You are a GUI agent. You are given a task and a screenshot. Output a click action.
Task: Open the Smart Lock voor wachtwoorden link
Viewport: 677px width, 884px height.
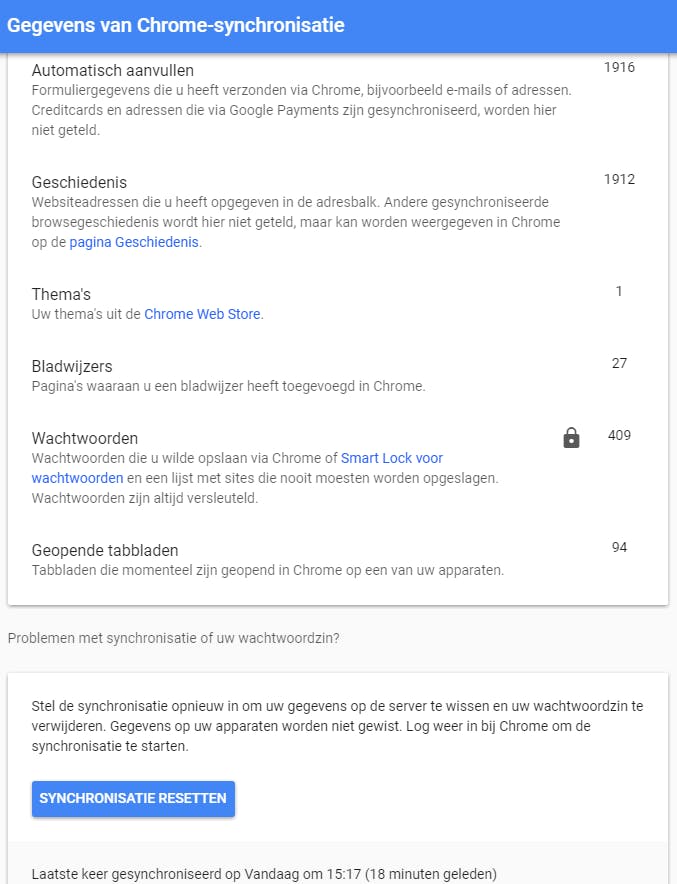coord(392,458)
